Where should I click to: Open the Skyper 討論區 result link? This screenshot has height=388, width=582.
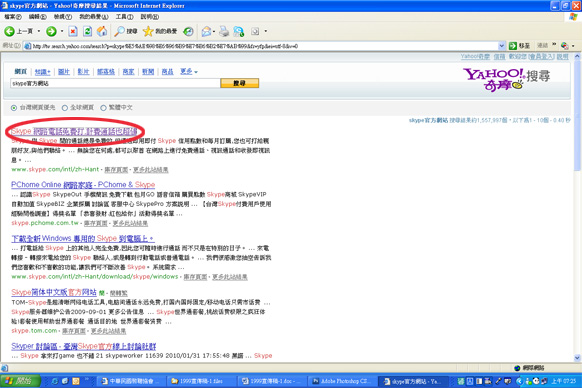point(84,346)
